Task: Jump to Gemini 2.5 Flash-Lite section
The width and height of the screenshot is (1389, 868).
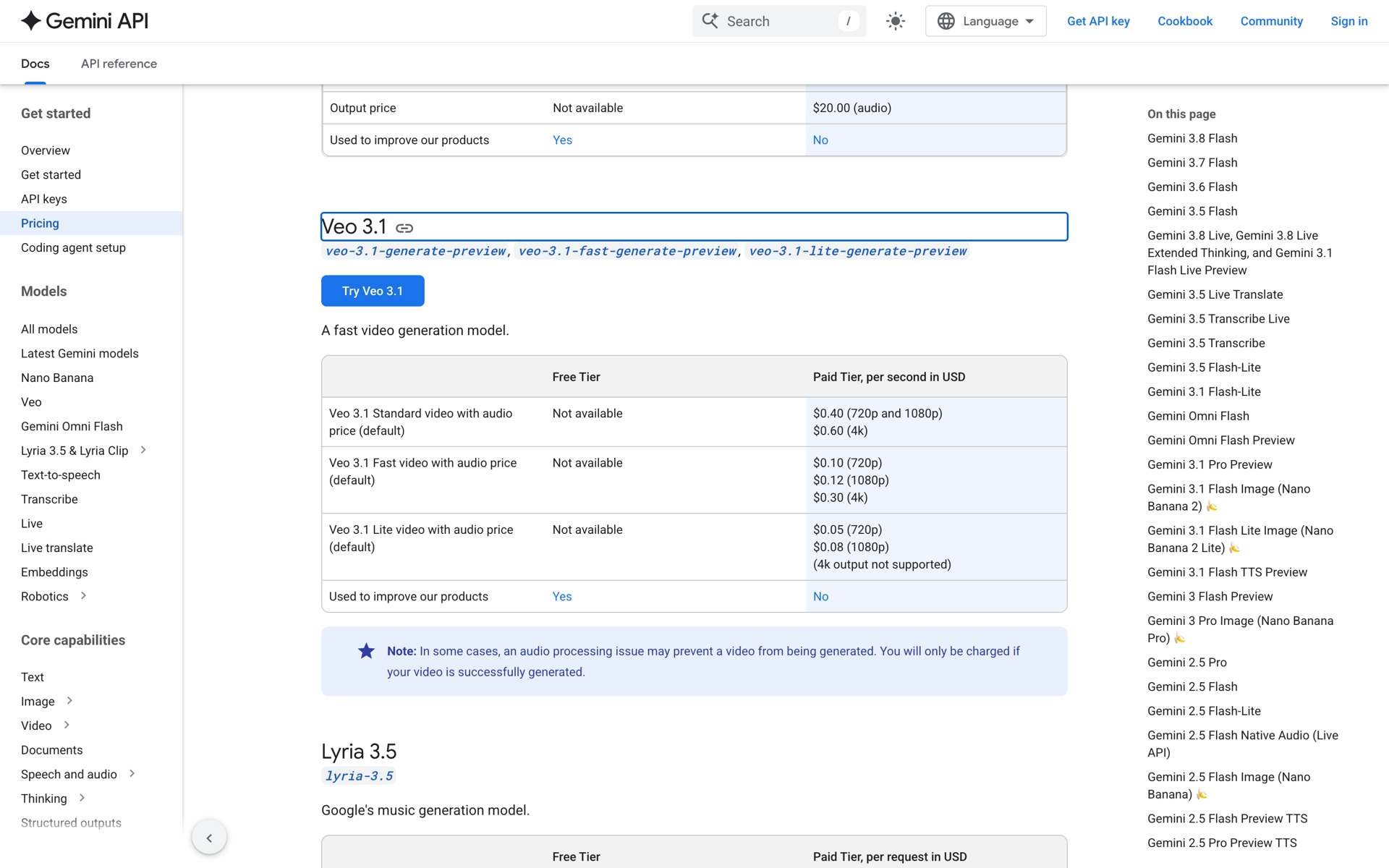Action: (x=1204, y=711)
